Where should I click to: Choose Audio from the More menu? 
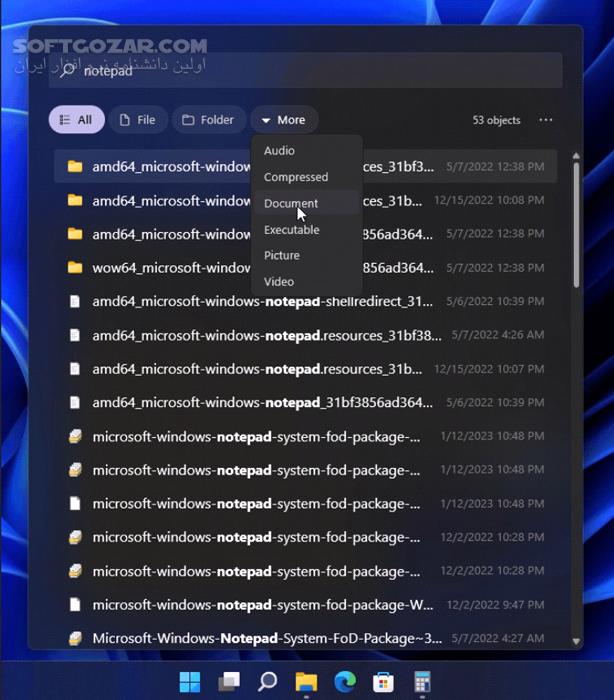[307, 151]
